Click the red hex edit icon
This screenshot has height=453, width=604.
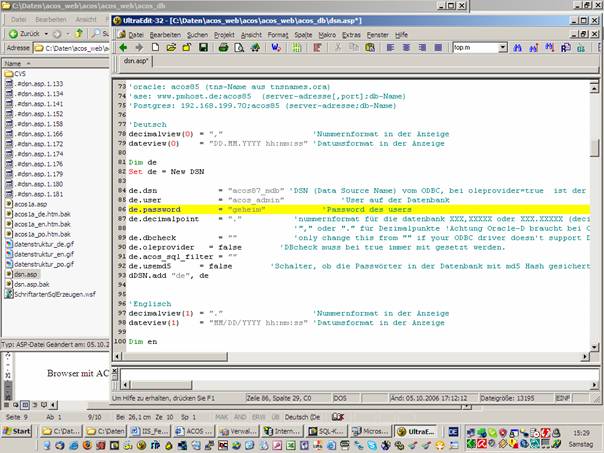[317, 48]
